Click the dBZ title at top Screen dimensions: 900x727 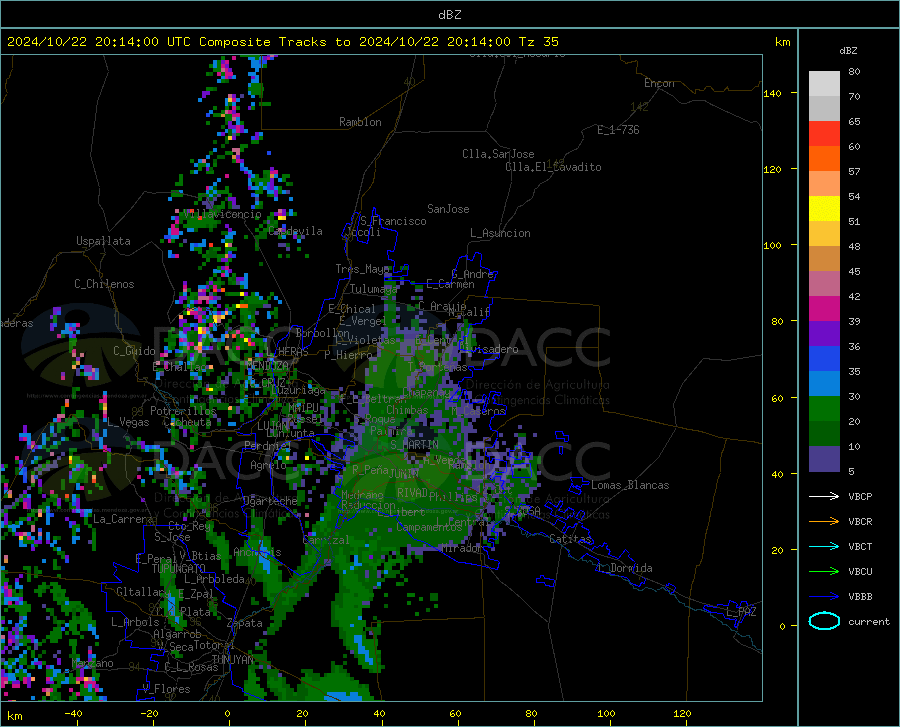pyautogui.click(x=449, y=15)
